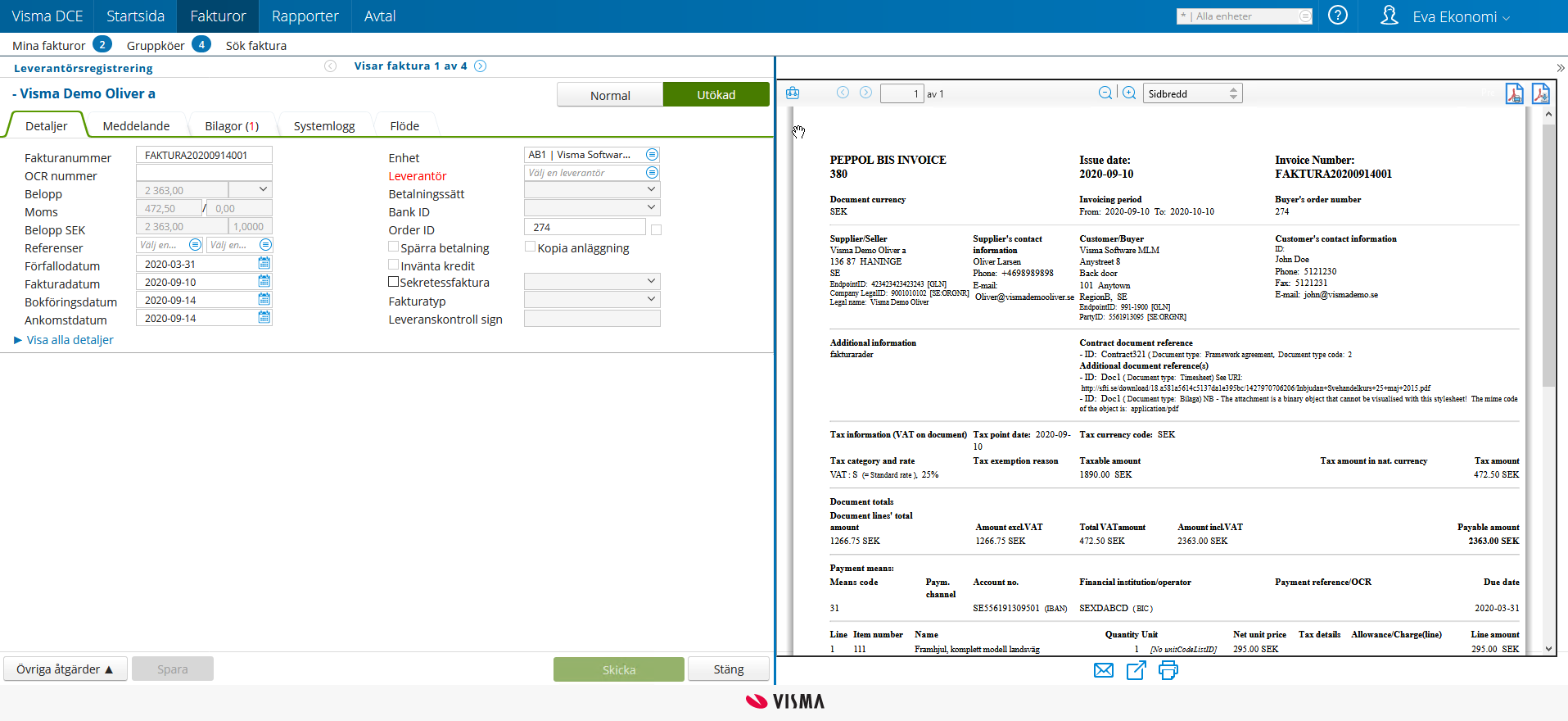1568x721 pixels.
Task: Open Mina fakturor list
Action: pyautogui.click(x=49, y=46)
